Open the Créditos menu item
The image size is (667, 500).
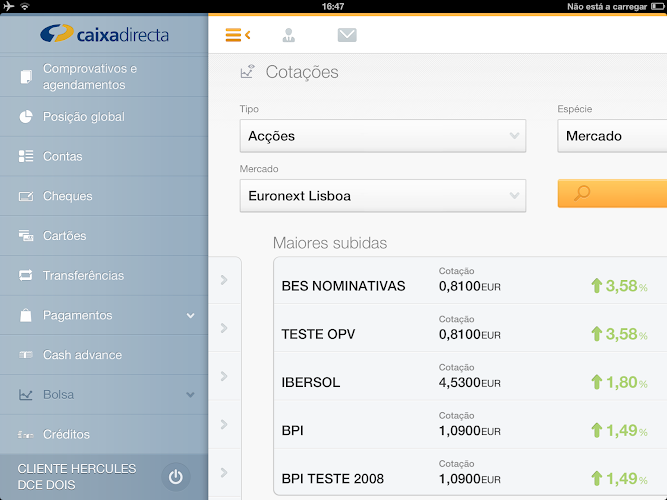tap(104, 434)
